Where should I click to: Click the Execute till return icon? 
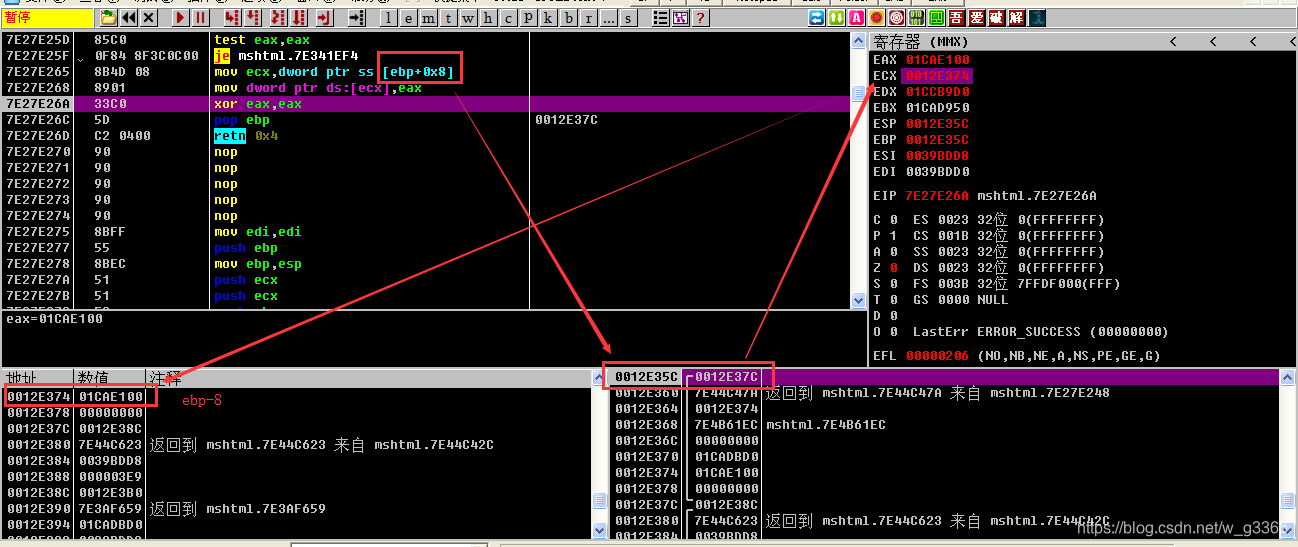point(323,17)
